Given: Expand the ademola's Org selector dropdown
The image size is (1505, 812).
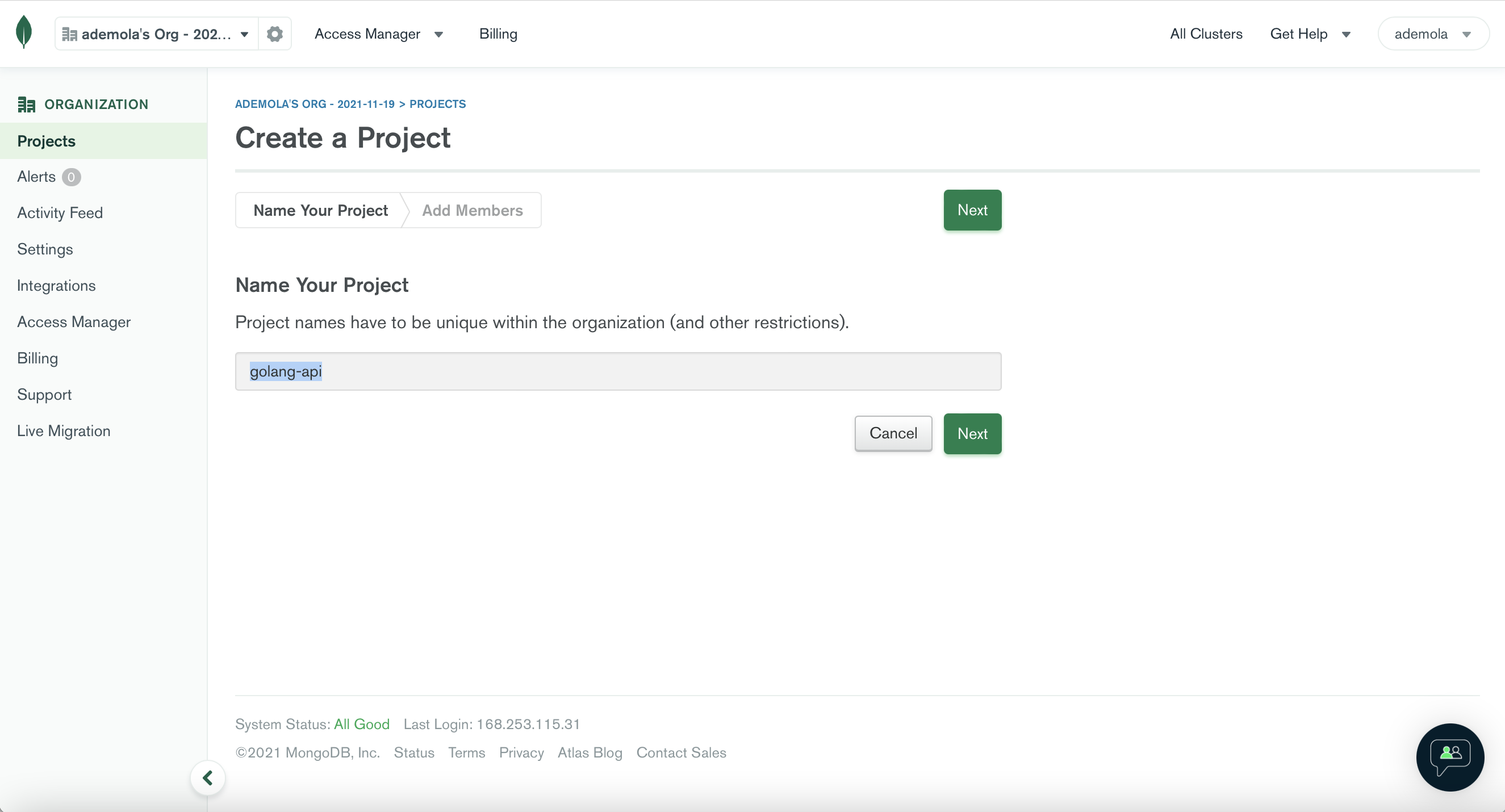Looking at the screenshot, I should tap(157, 34).
